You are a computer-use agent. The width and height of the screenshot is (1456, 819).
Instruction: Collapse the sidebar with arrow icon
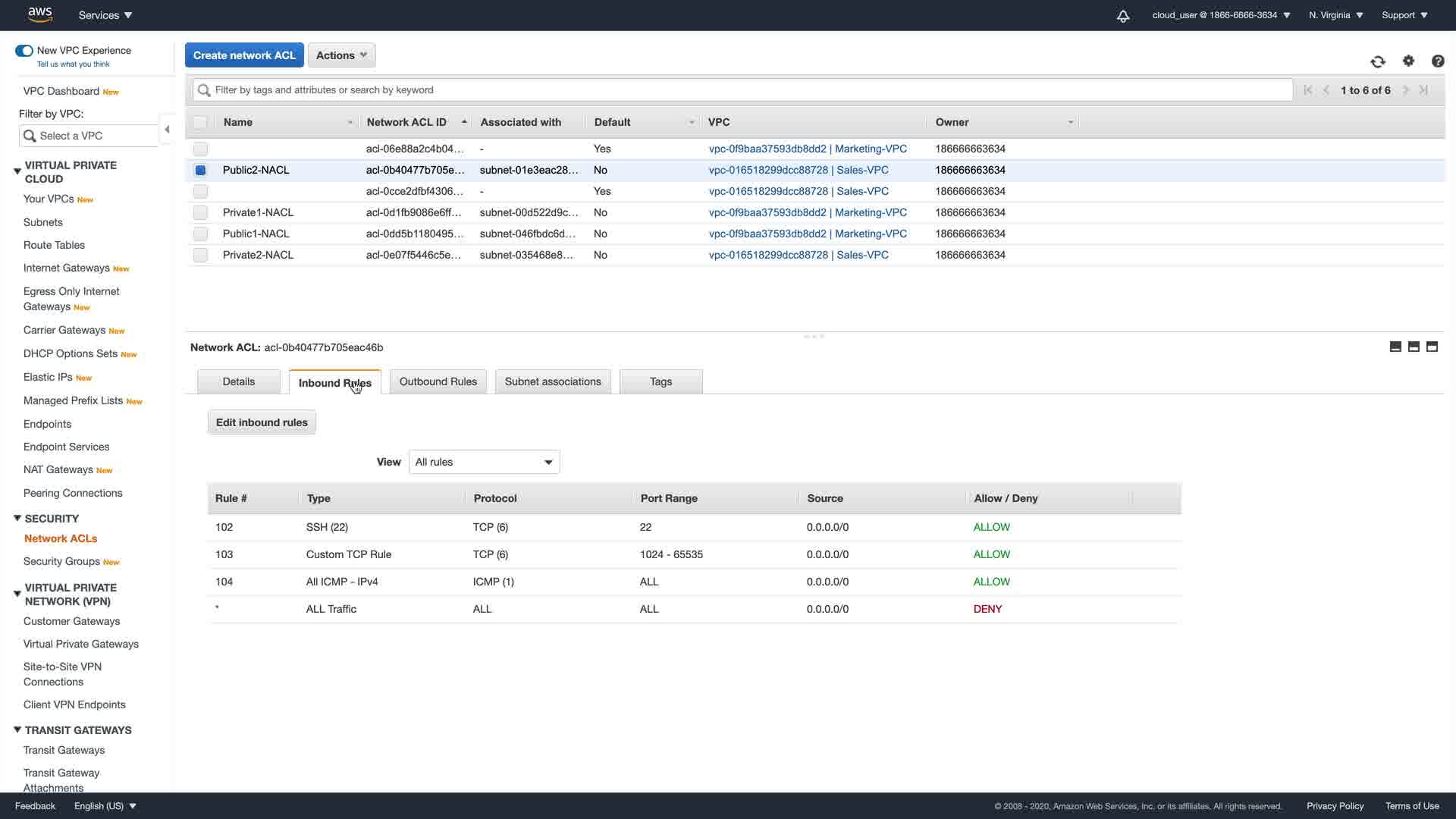(x=167, y=130)
